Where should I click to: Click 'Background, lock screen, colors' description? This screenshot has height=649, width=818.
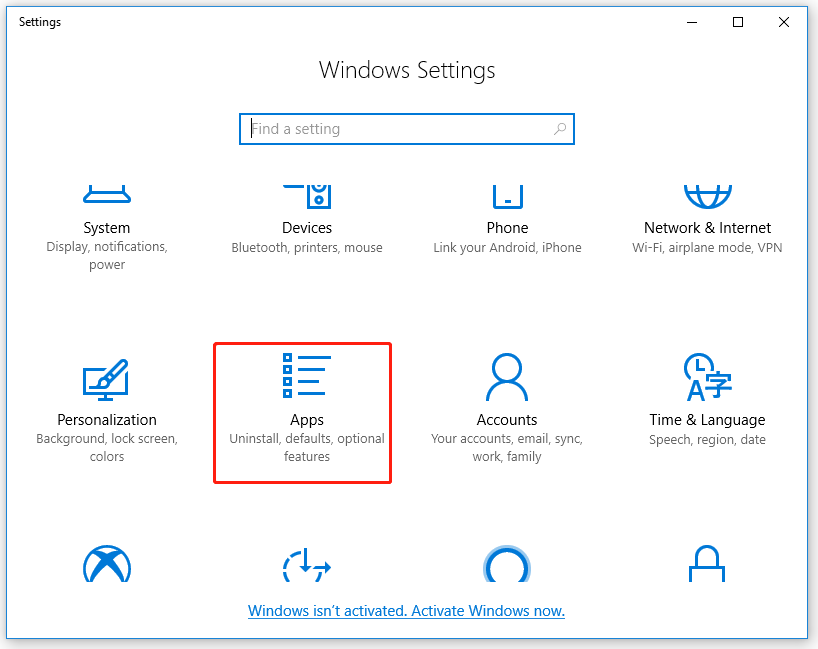(107, 448)
